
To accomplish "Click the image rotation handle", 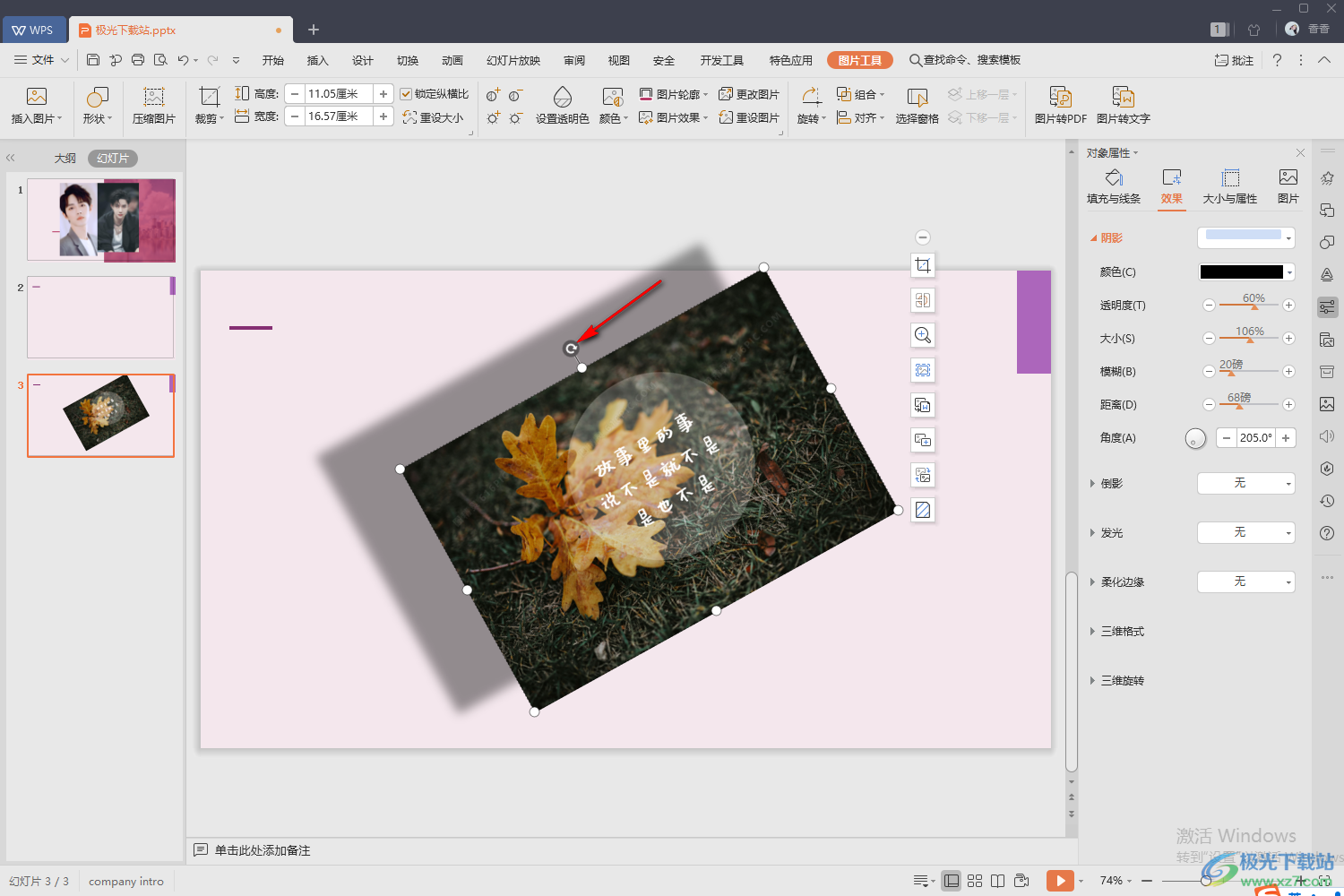I will click(571, 349).
